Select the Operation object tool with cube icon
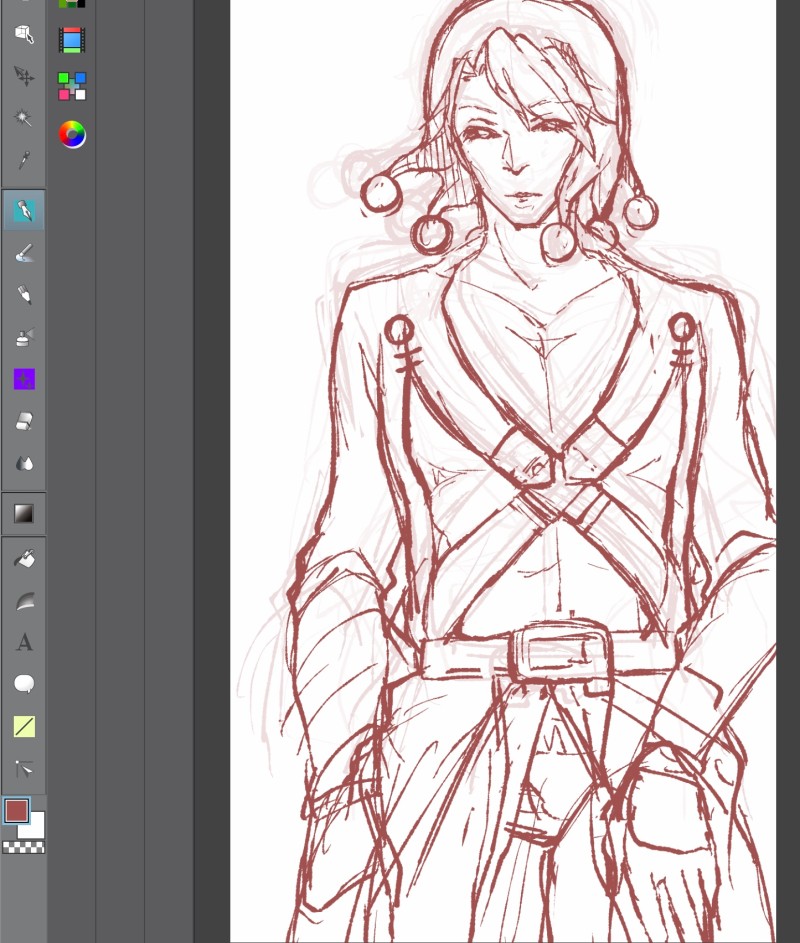The height and width of the screenshot is (943, 800). pos(24,34)
